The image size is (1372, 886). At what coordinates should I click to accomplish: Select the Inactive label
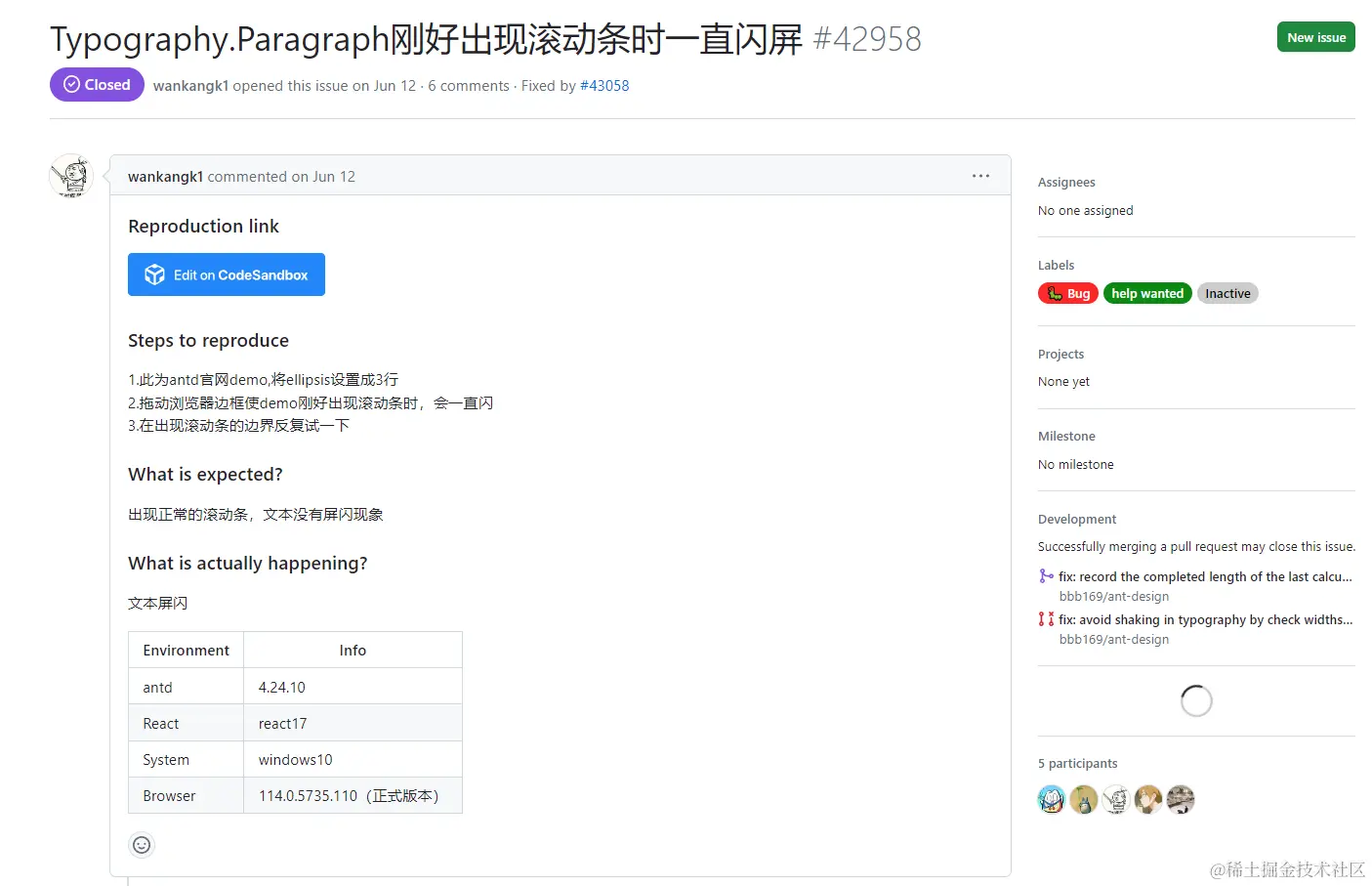pyautogui.click(x=1227, y=293)
